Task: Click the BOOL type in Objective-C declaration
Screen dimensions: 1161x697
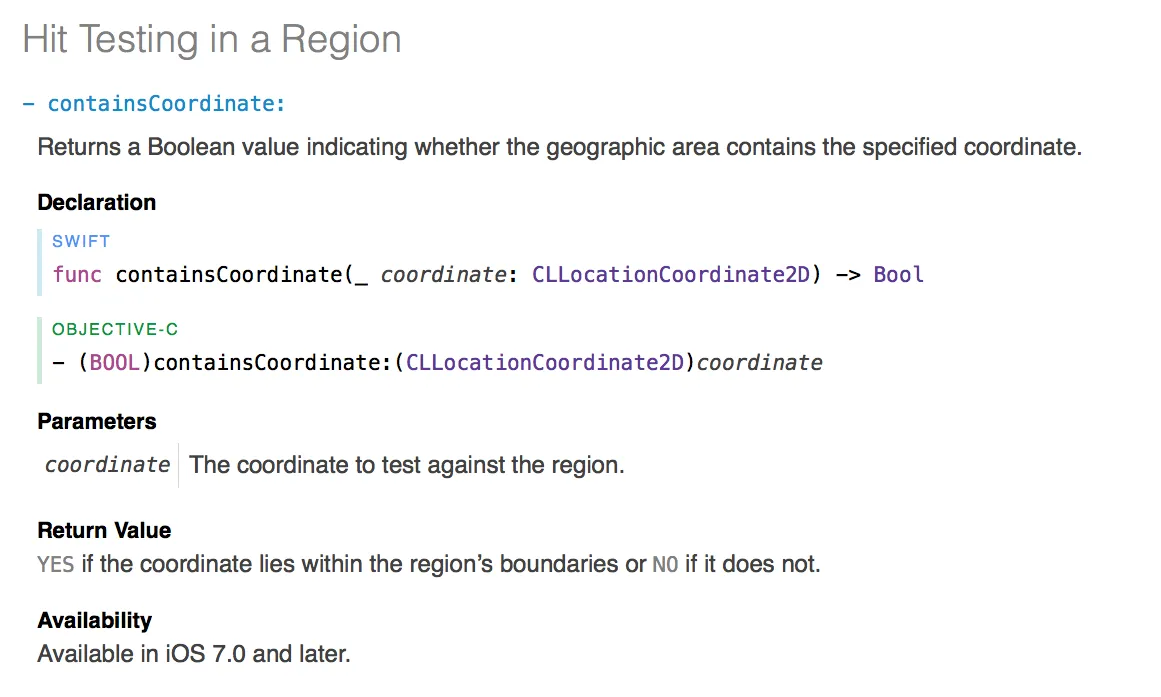Action: tap(115, 363)
